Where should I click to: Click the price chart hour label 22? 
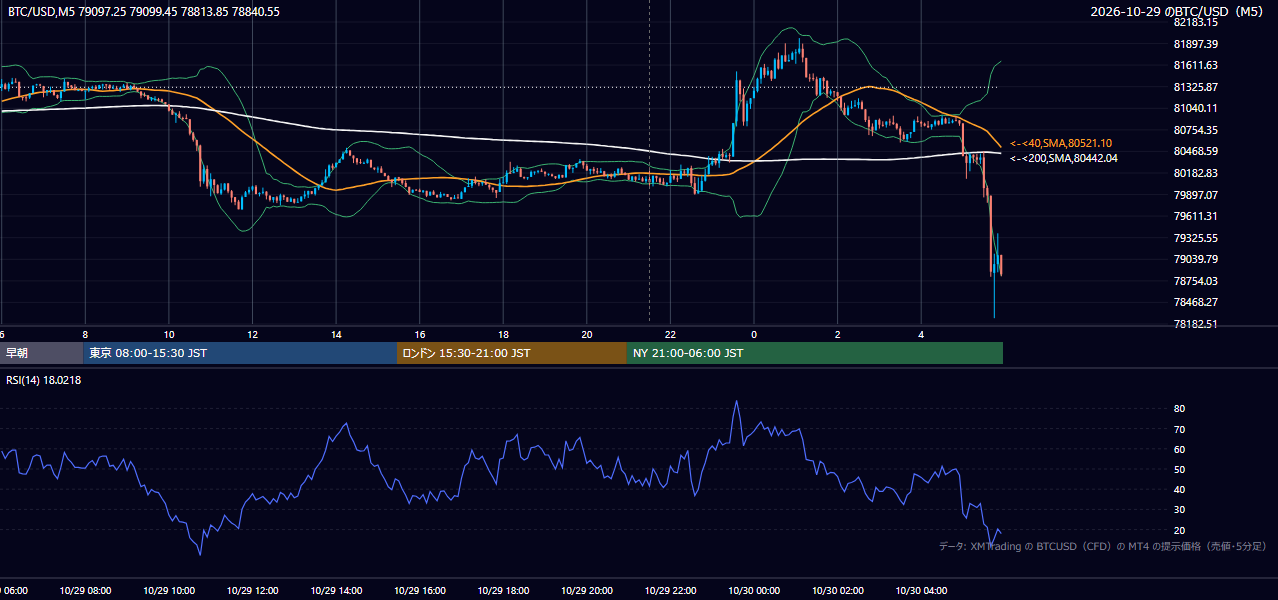[x=671, y=334]
